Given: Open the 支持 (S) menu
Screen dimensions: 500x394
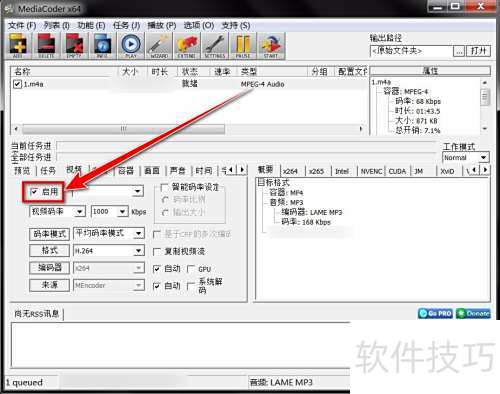Looking at the screenshot, I should (x=236, y=25).
